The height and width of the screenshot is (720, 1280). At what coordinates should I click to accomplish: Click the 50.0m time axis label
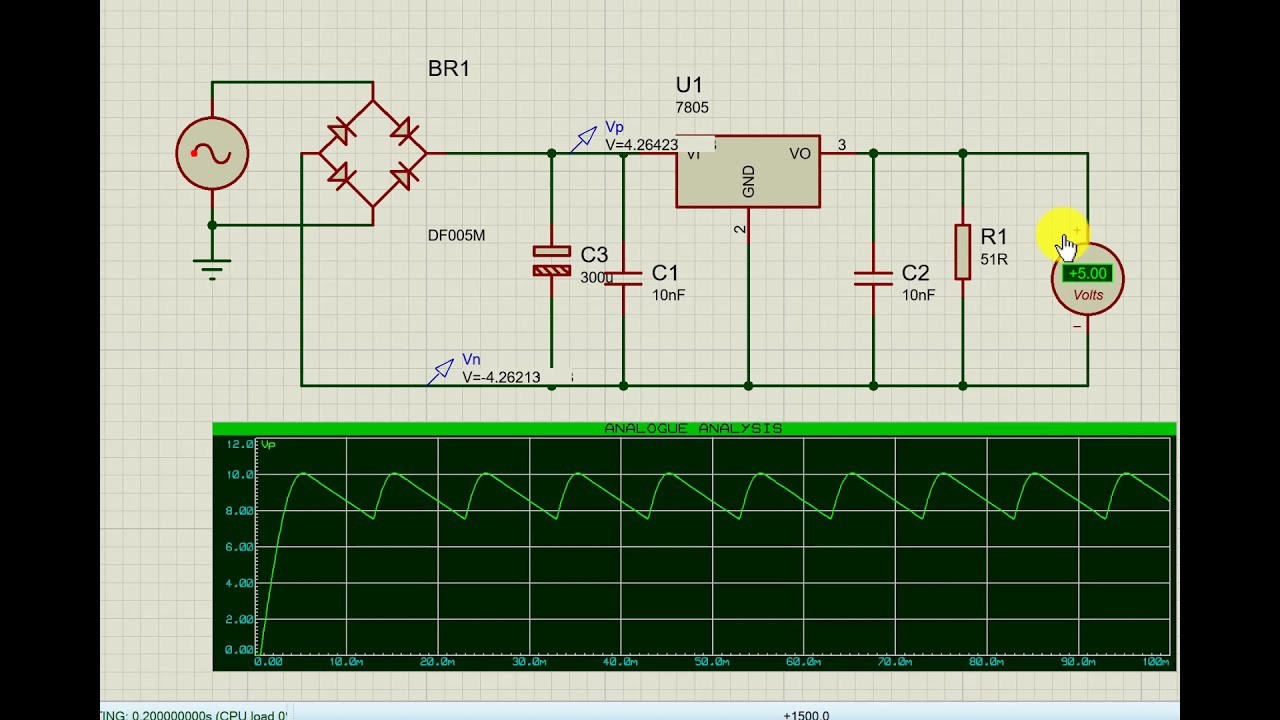click(712, 662)
